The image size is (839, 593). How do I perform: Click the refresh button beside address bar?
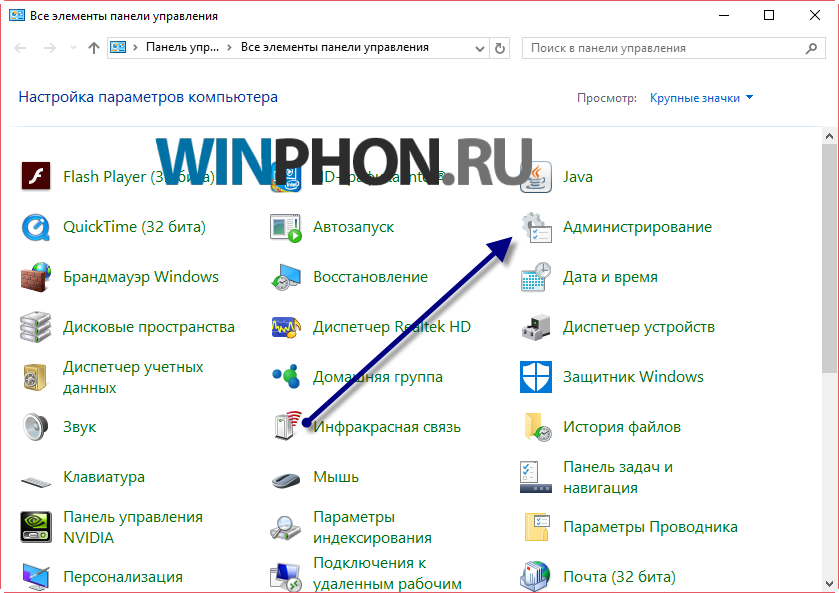coord(502,48)
